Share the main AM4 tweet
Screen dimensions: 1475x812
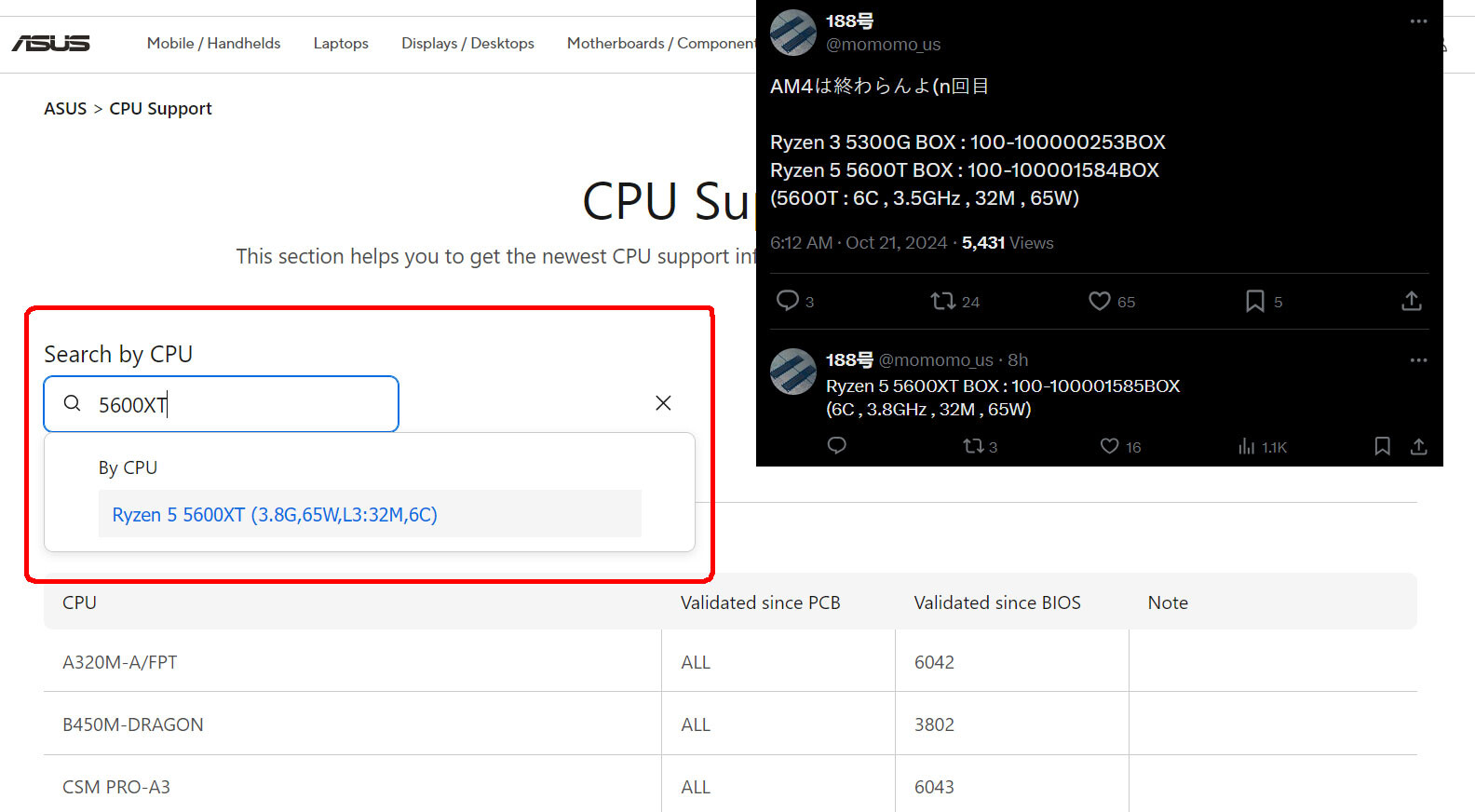click(1412, 301)
